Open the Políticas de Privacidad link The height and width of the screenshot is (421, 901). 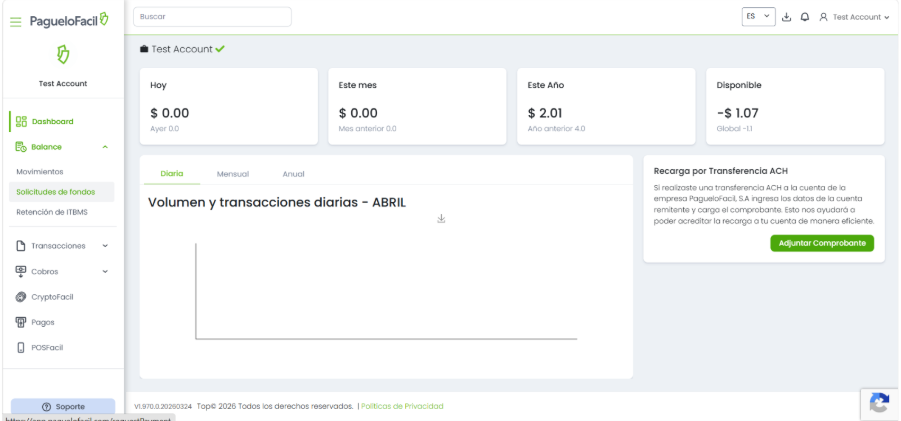[x=401, y=406]
